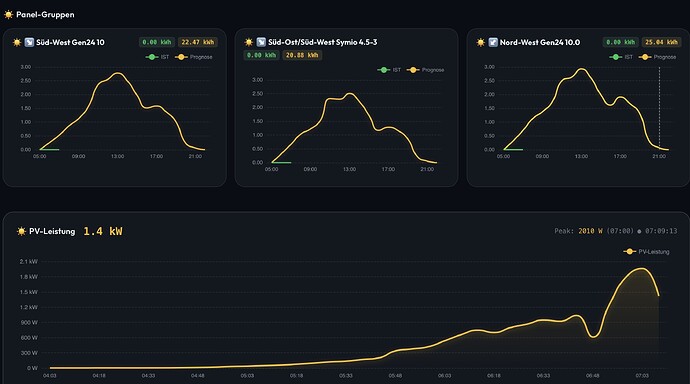Image resolution: width=690 pixels, height=384 pixels.
Task: Click the sun icon on Süd-Ost/Süd-West Symio card
Action: click(249, 42)
